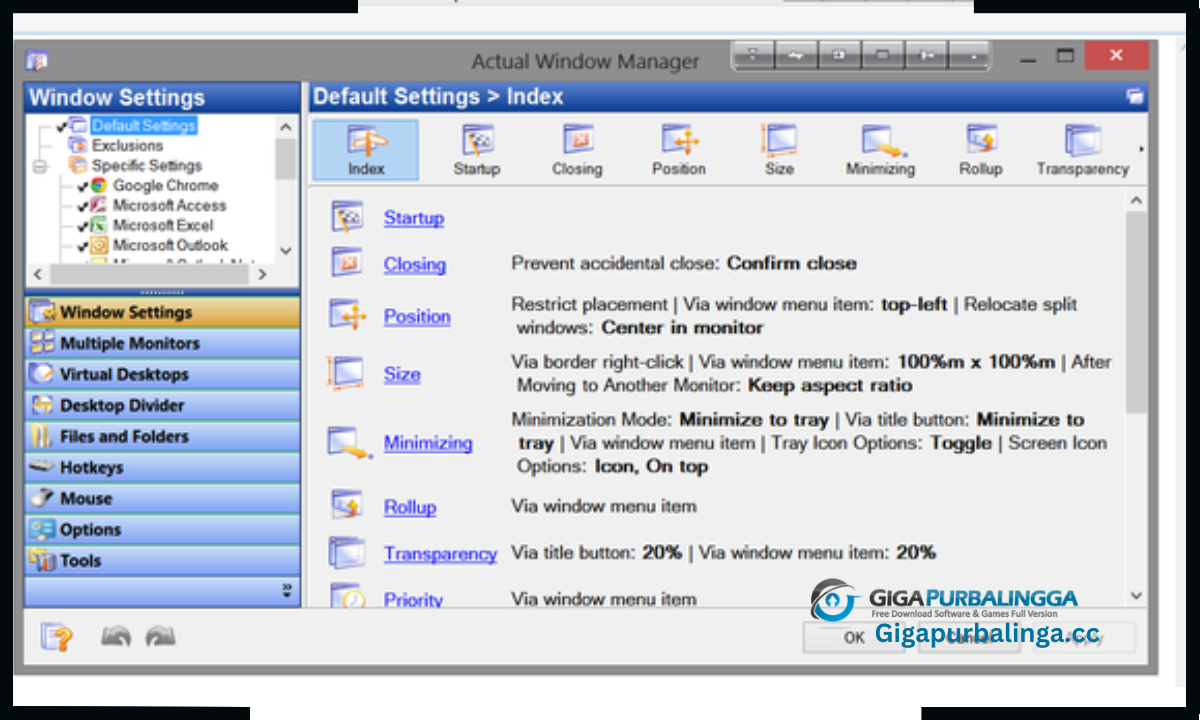Click the icon beside the Transparency link
This screenshot has width=1200, height=720.
click(348, 552)
